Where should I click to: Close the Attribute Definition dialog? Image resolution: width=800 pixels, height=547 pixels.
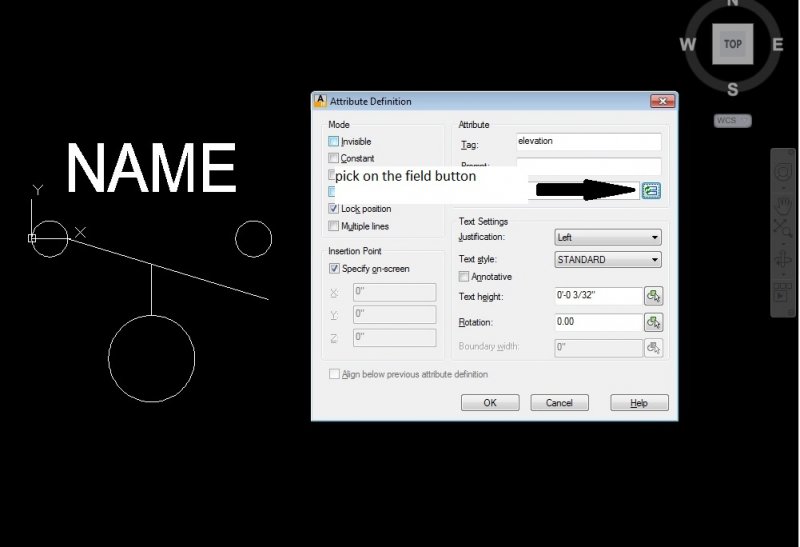pyautogui.click(x=662, y=101)
